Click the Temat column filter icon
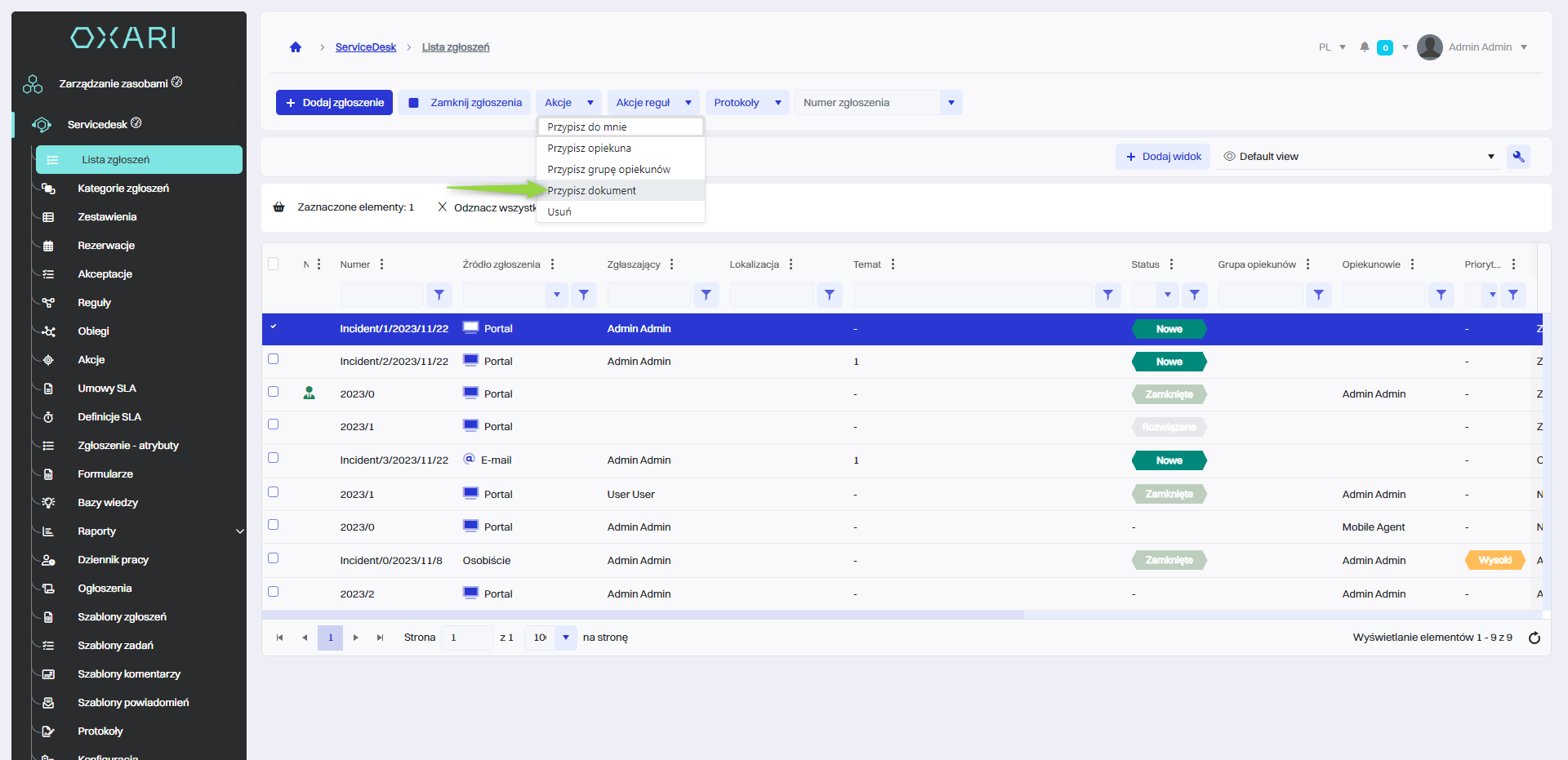The width and height of the screenshot is (1568, 760). click(x=1107, y=295)
